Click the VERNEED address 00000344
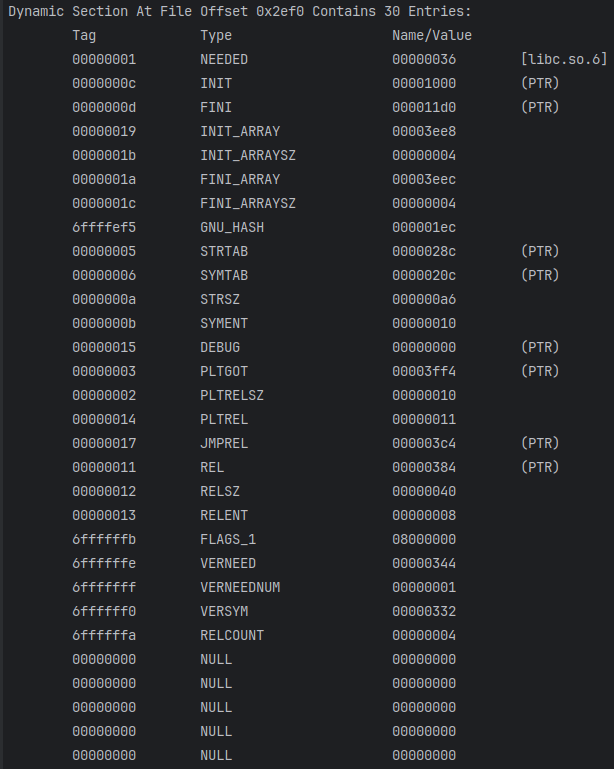614x769 pixels. click(424, 563)
